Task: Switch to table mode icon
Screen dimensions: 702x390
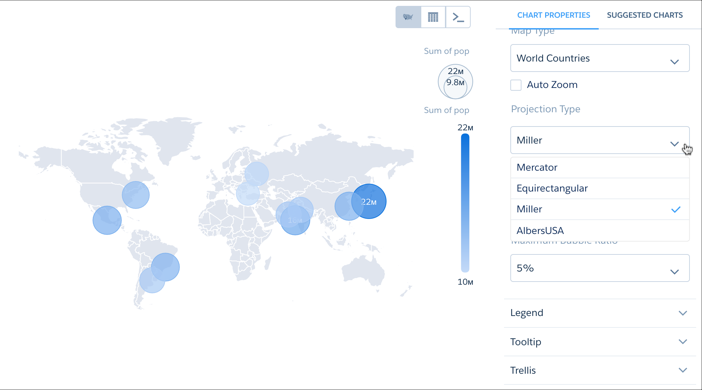Action: tap(433, 17)
